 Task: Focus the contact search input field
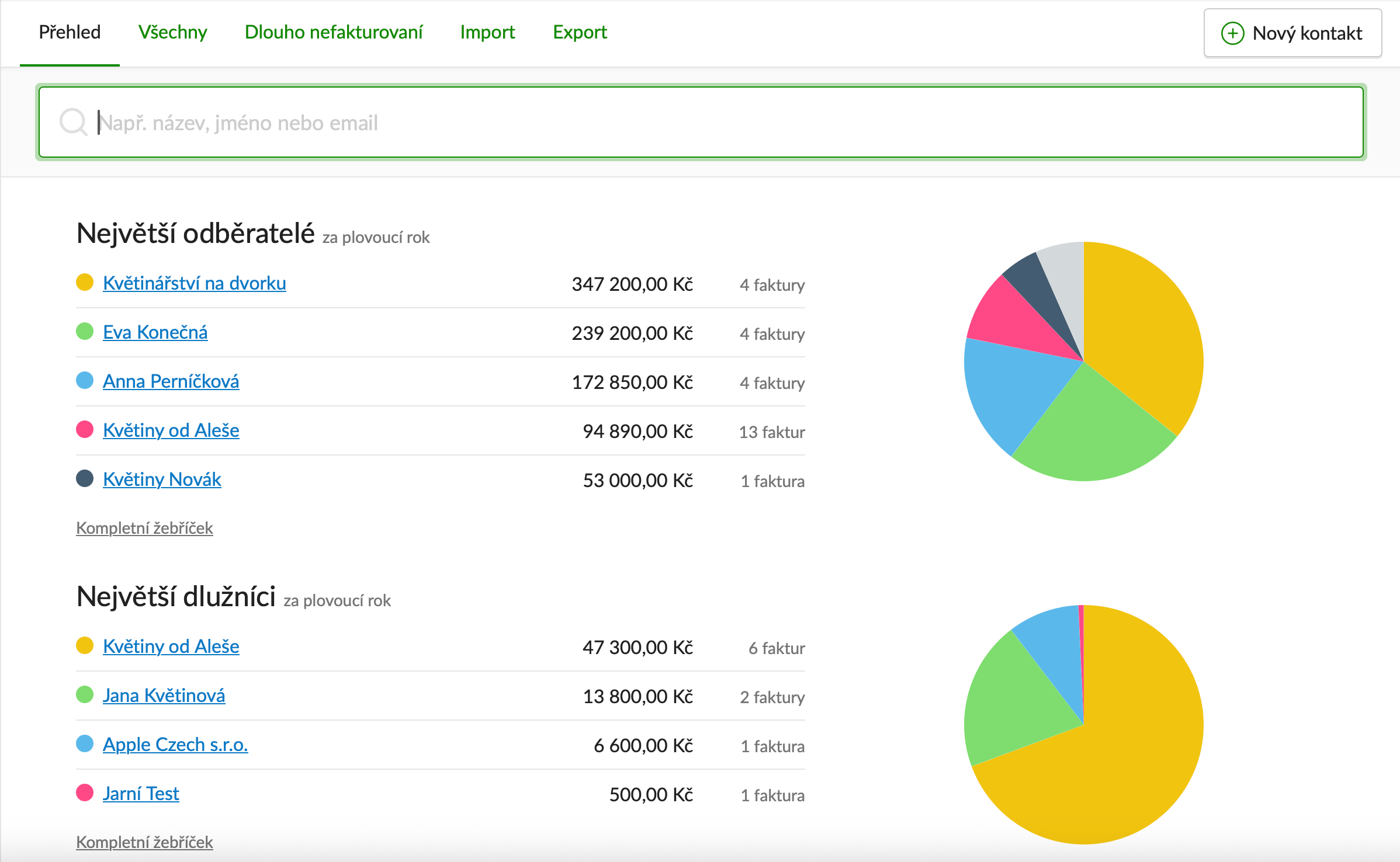point(701,122)
